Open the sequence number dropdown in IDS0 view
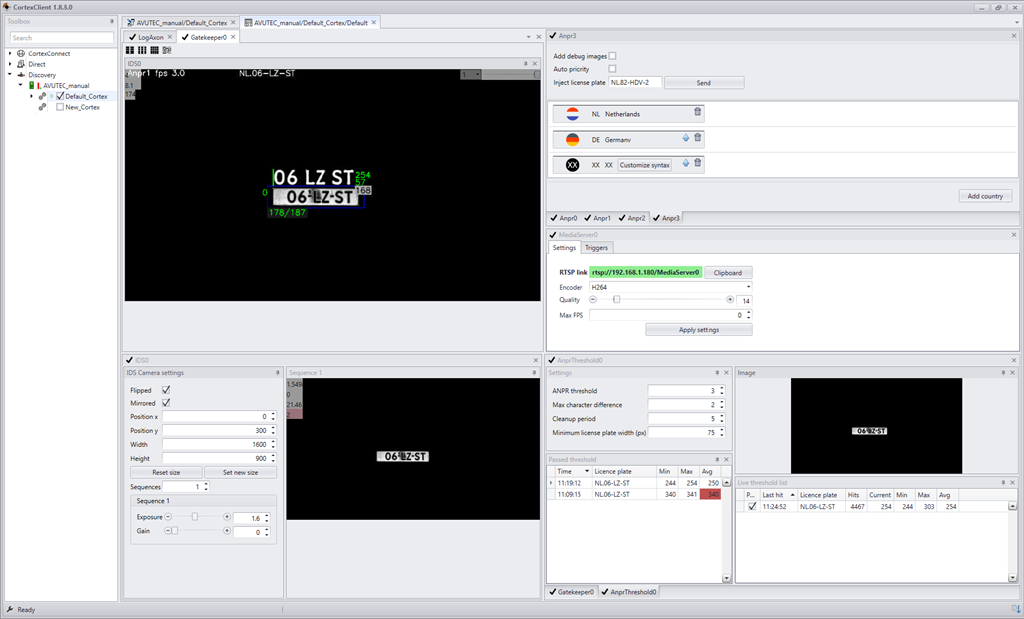The height and width of the screenshot is (619, 1024). (471, 74)
